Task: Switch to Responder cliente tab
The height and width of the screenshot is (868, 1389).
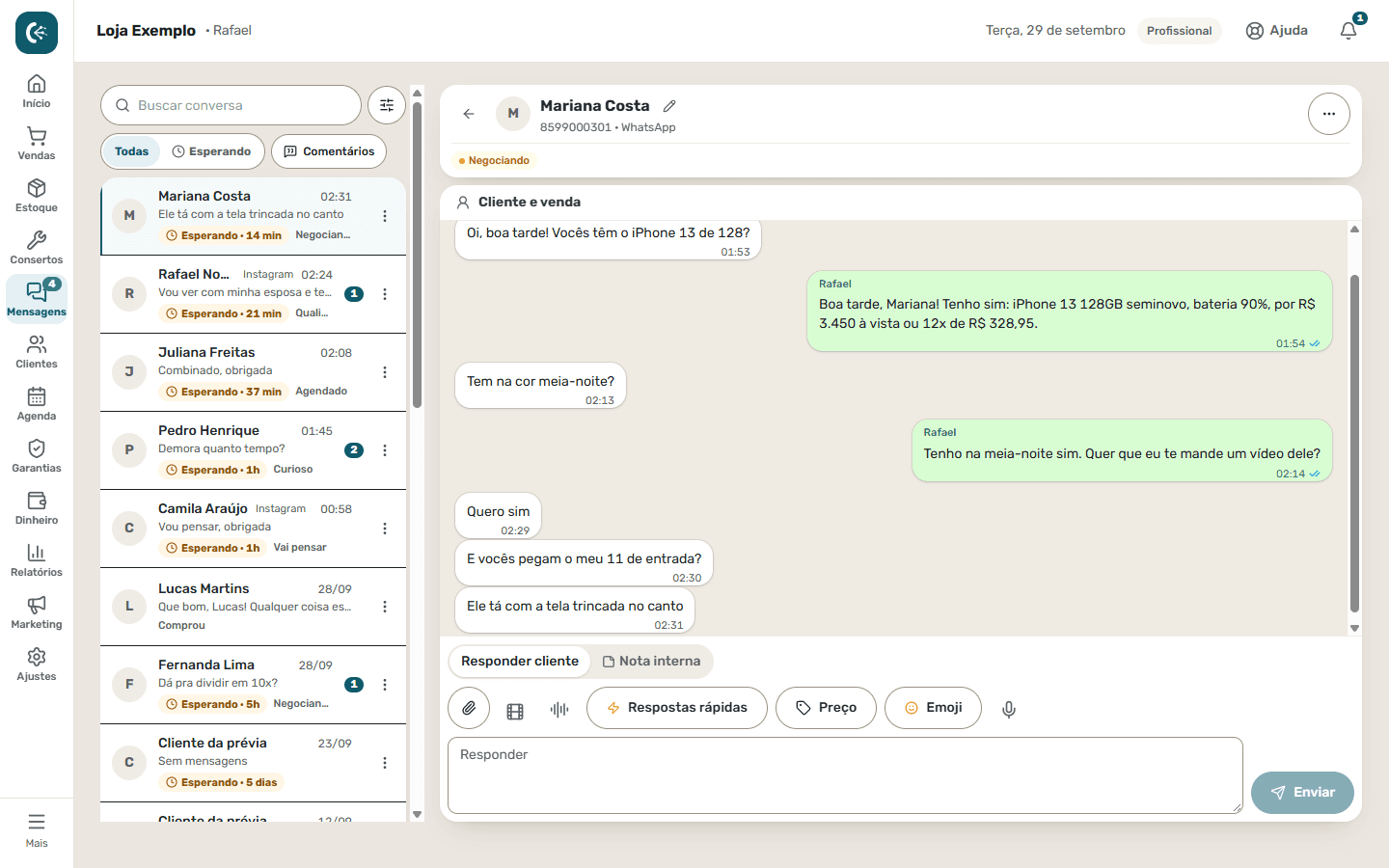Action: pyautogui.click(x=520, y=661)
